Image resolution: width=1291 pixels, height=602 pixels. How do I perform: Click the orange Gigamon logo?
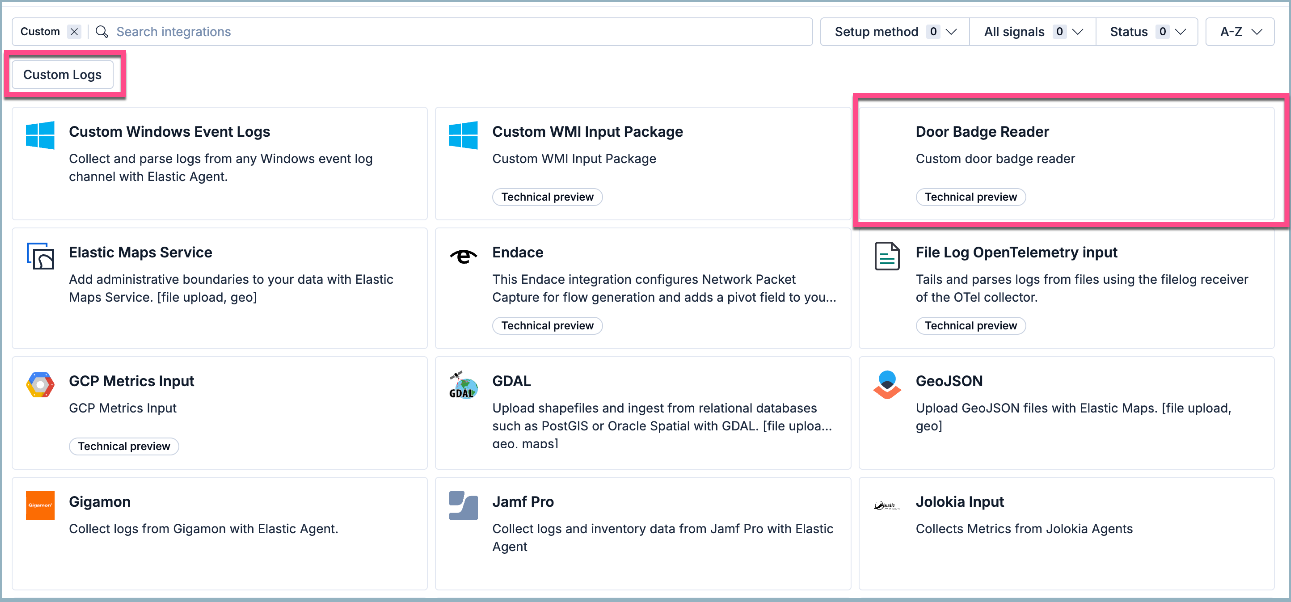pos(40,506)
